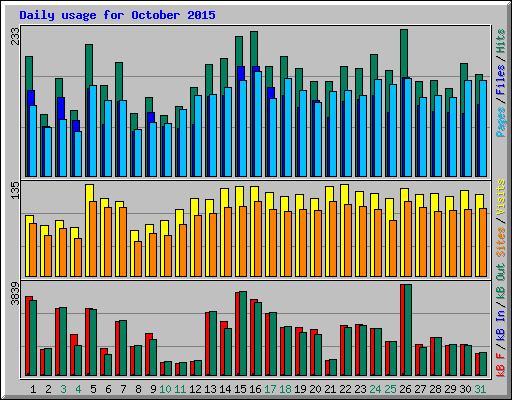Select day label '20' on the x-axis
This screenshot has height=400, width=512.
tap(315, 389)
